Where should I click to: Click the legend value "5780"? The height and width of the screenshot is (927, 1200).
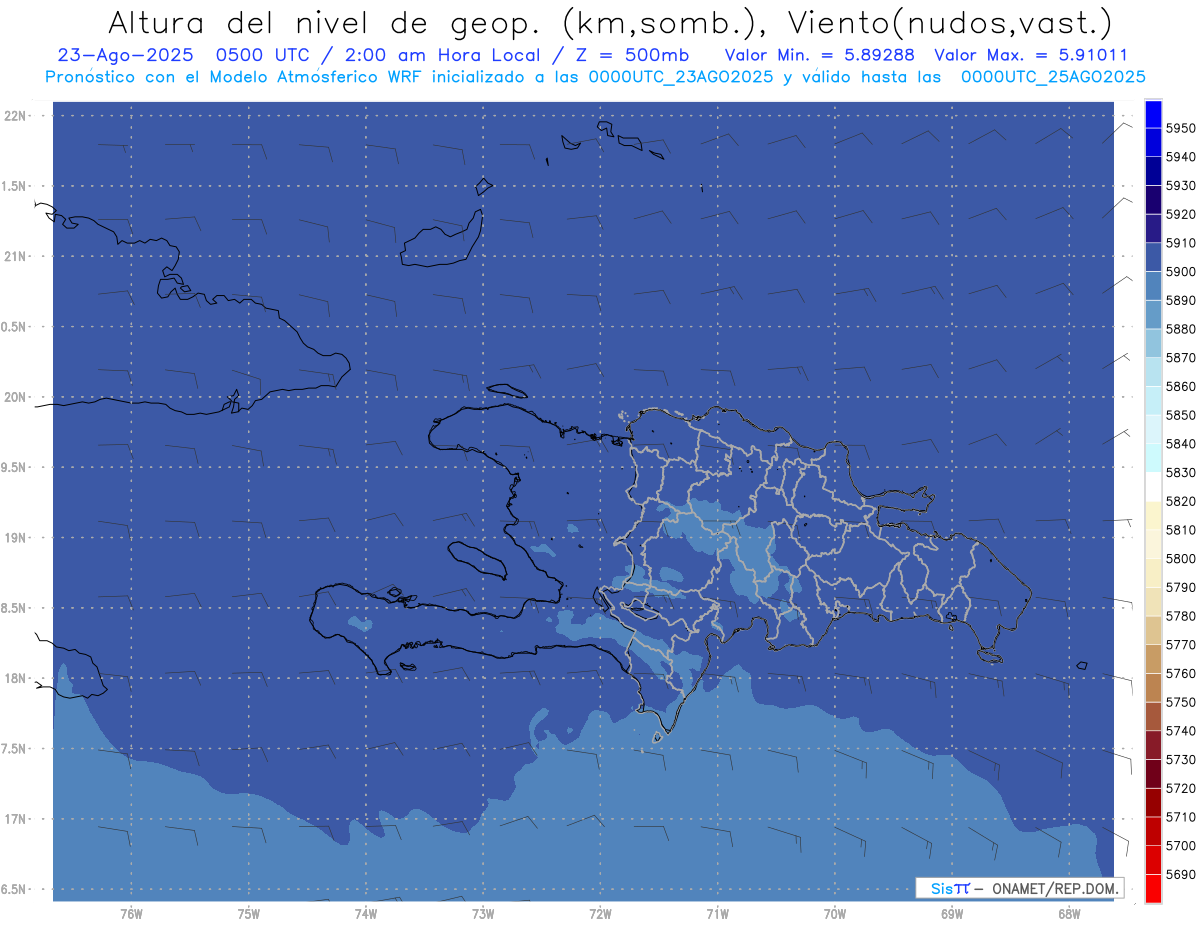click(x=1181, y=616)
